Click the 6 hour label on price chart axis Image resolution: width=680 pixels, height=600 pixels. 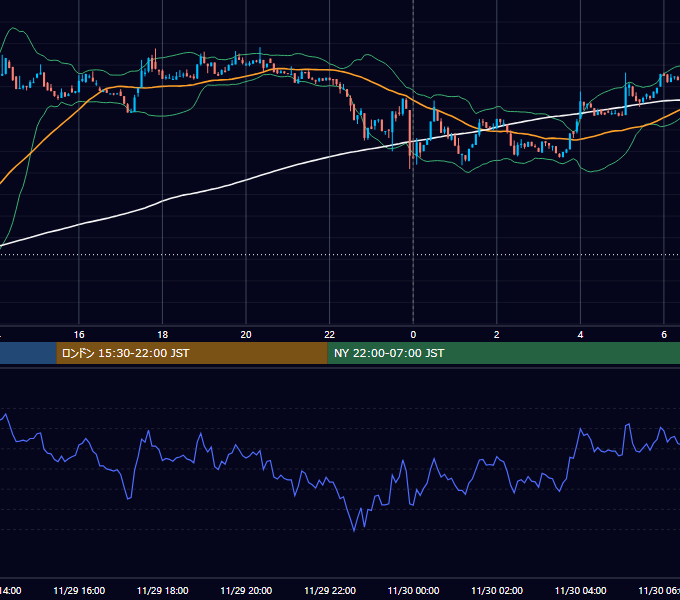[x=664, y=335]
